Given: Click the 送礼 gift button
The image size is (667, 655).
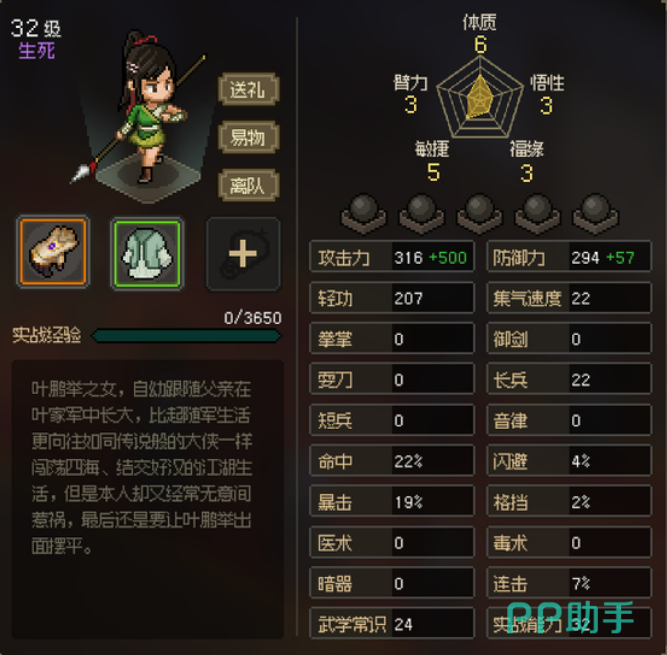Looking at the screenshot, I should click(x=249, y=89).
